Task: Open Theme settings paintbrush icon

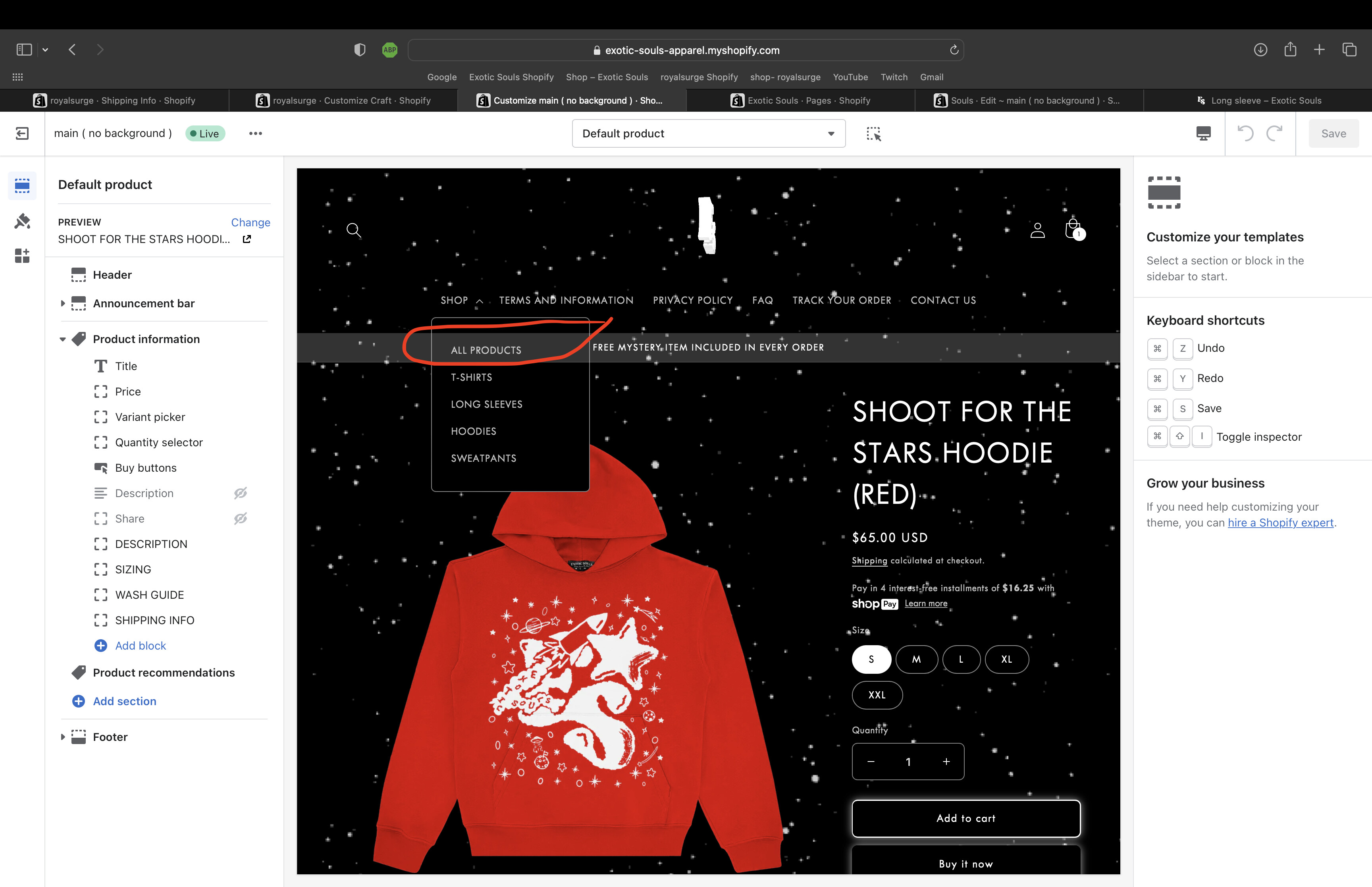Action: coord(23,221)
